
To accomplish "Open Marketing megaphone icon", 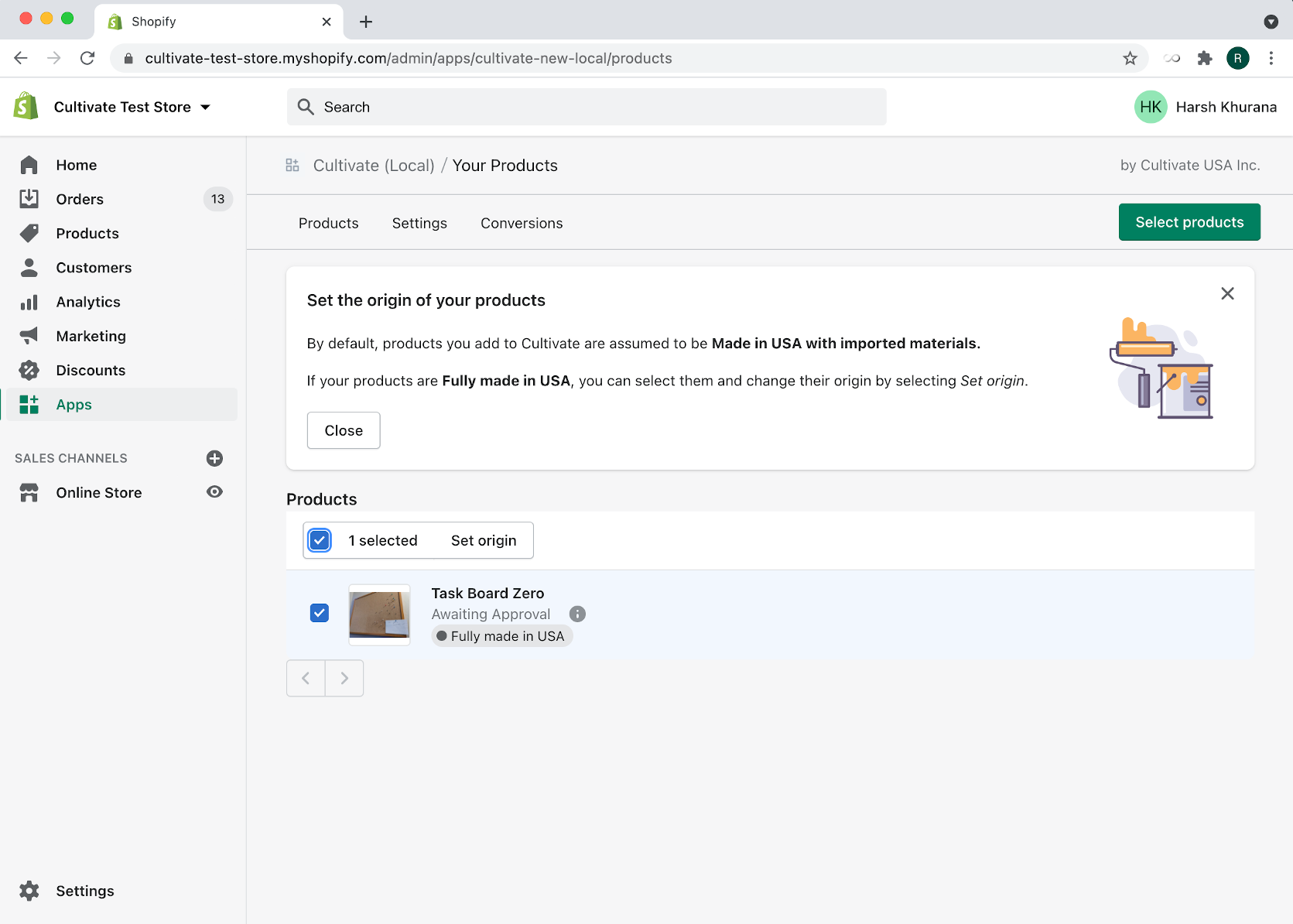I will 29,336.
